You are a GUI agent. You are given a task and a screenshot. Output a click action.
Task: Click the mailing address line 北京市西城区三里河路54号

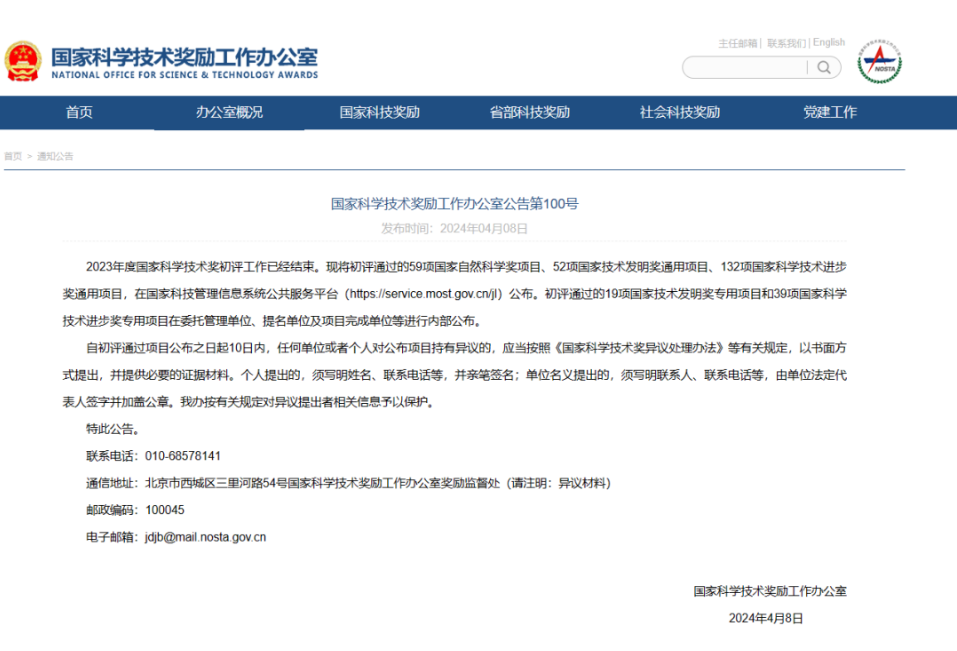[216, 483]
